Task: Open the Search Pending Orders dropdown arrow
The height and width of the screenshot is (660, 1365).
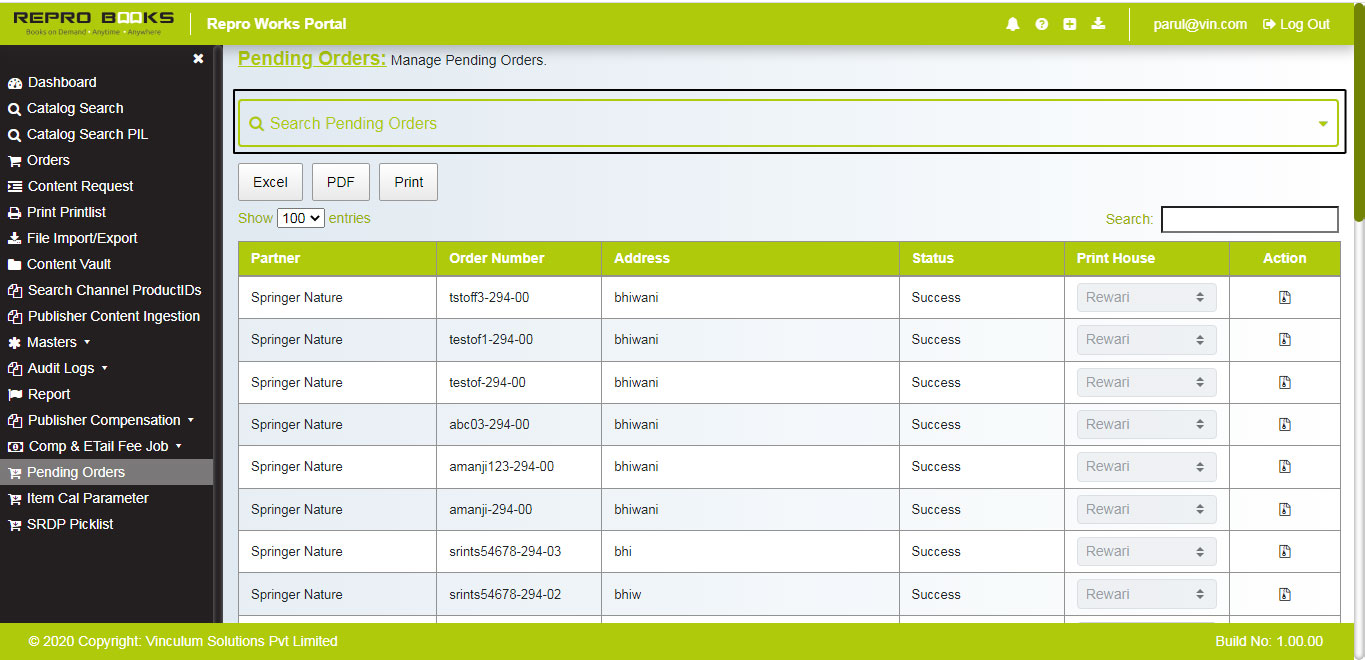Action: tap(1323, 122)
